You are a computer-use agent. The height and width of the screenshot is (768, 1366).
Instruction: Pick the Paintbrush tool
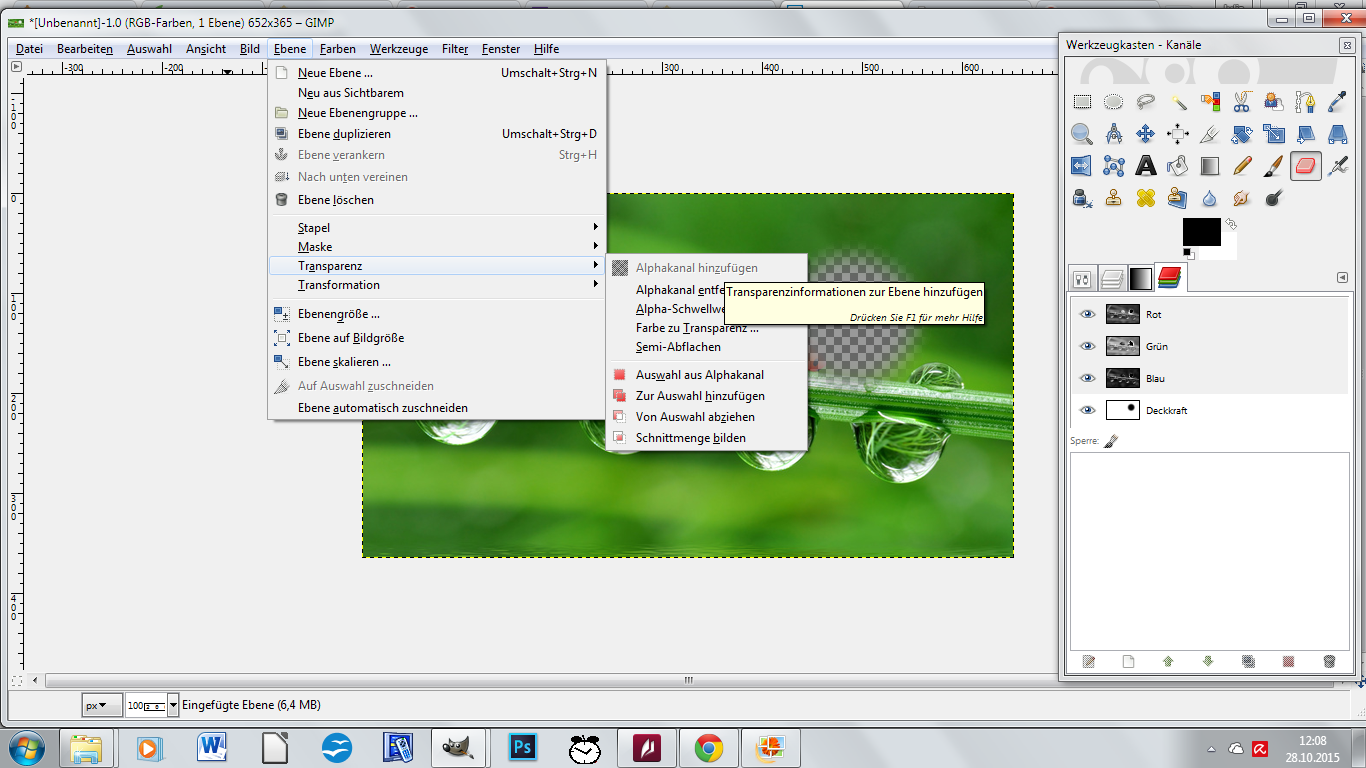1274,166
